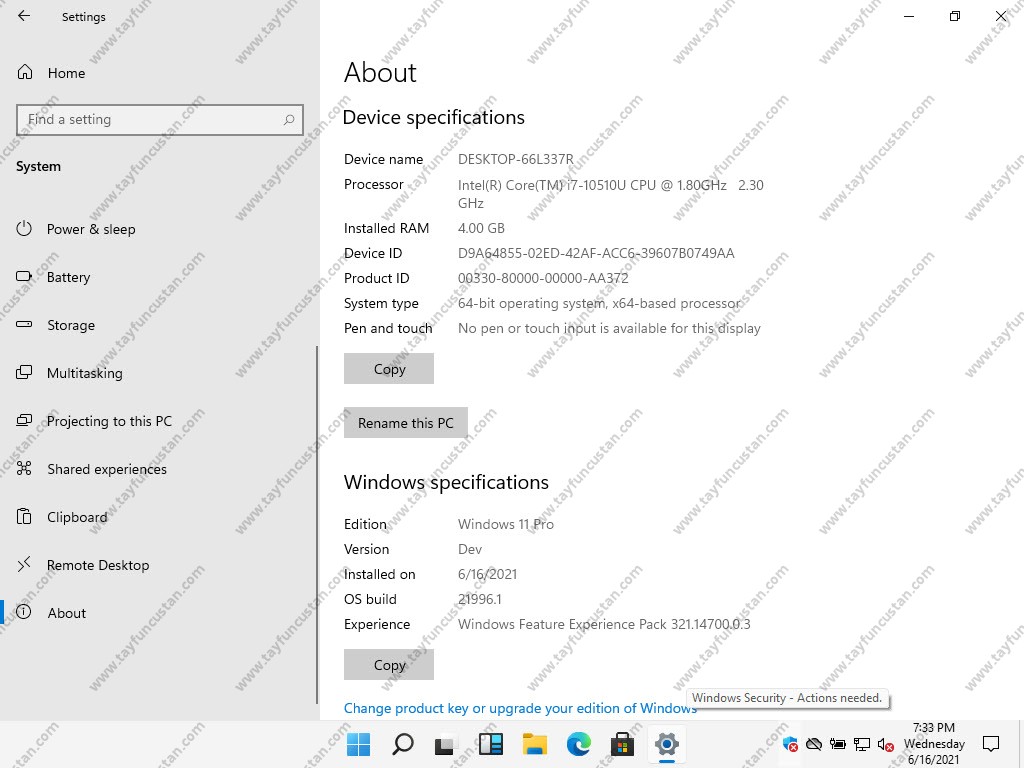Click the OneDrive cloud tray icon
Image resolution: width=1024 pixels, height=768 pixels.
point(814,744)
